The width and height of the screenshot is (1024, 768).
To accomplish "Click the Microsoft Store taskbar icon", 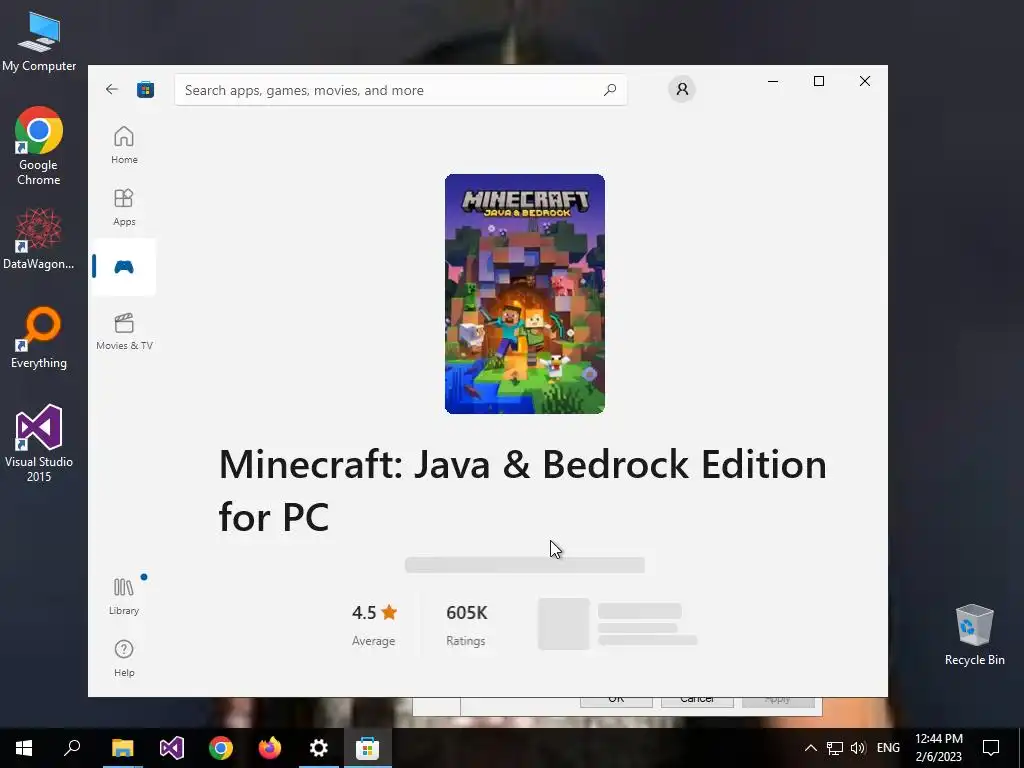I will click(368, 748).
